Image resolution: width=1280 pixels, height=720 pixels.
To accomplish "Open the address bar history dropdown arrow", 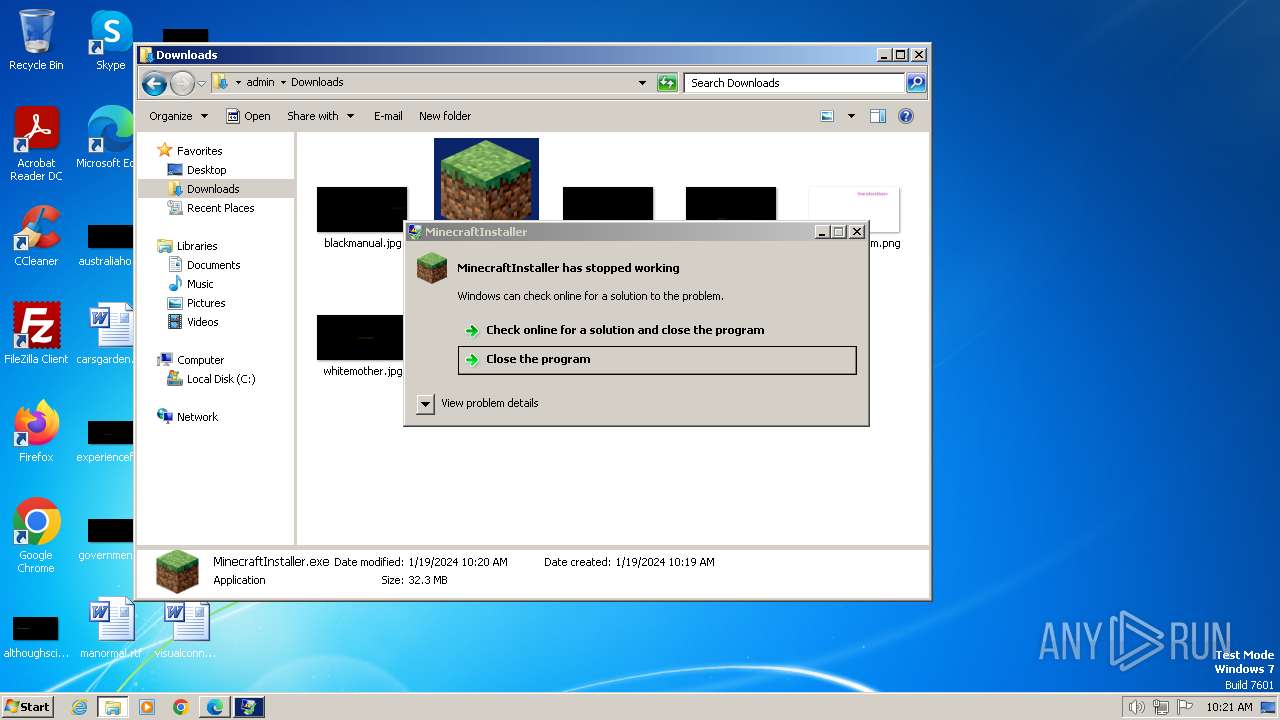I will pyautogui.click(x=642, y=83).
